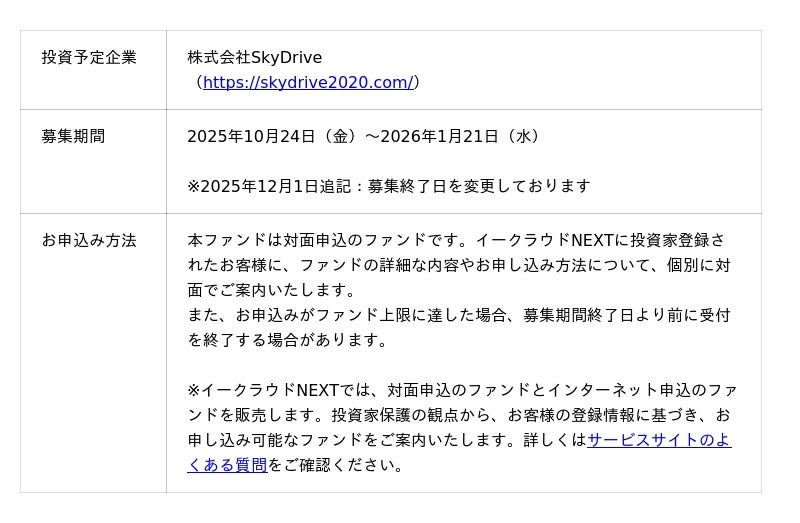Open the サービスサイトのよくある質問 link
800x523 pixels.
[659, 440]
